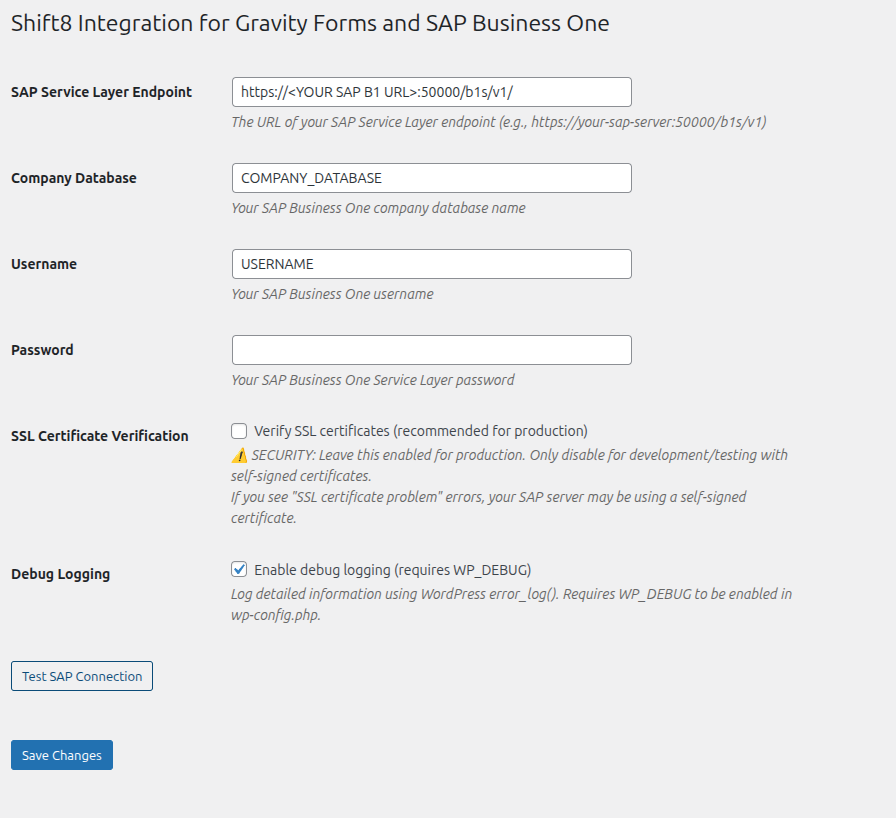Click the Company Database label
Image resolution: width=896 pixels, height=818 pixels.
coord(73,178)
